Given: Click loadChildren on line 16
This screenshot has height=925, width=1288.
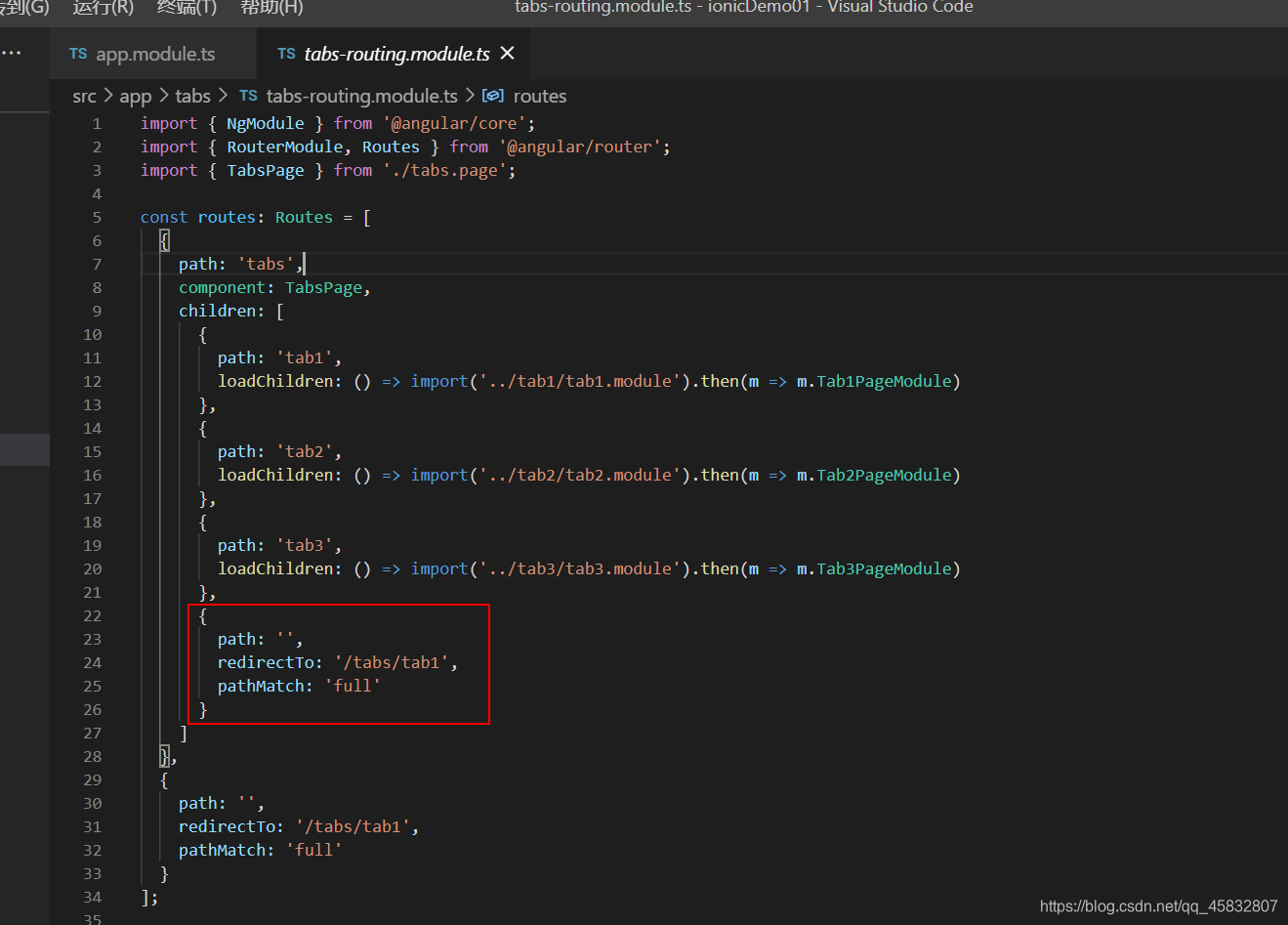Looking at the screenshot, I should pos(275,475).
